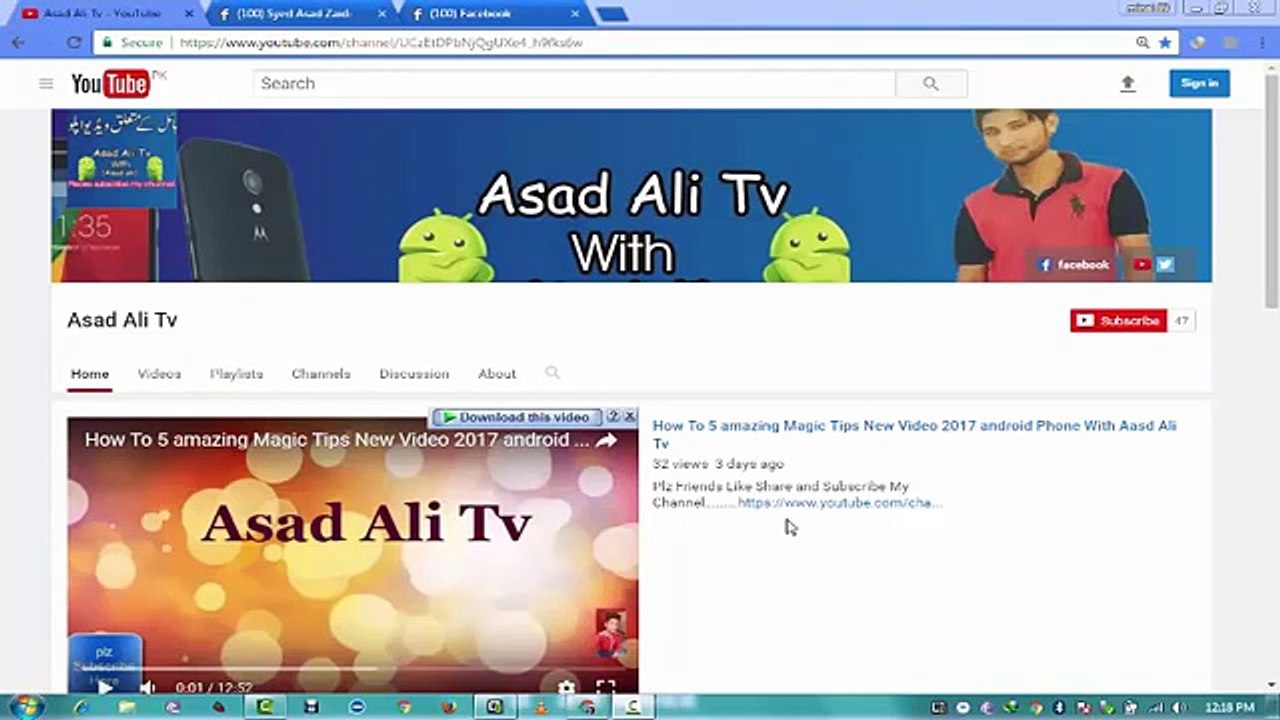Focus the YouTube Search field
Viewport: 1280px width, 720px height.
click(574, 84)
